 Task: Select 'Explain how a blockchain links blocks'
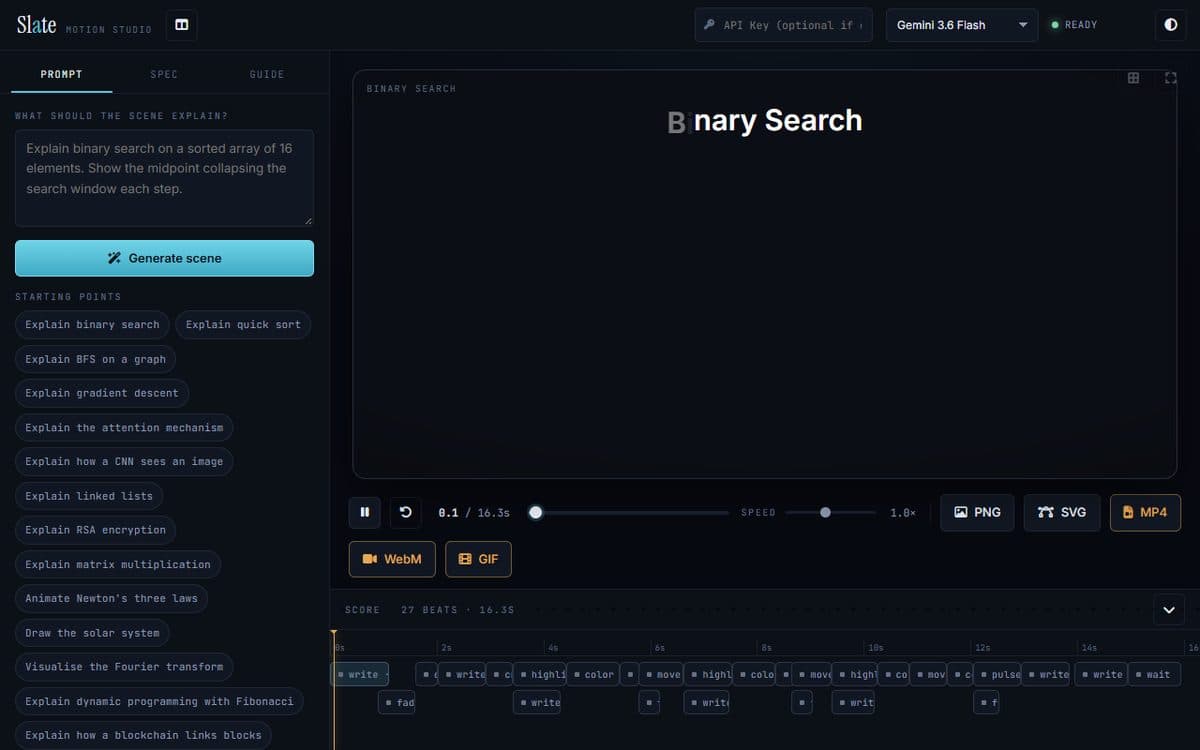point(143,735)
